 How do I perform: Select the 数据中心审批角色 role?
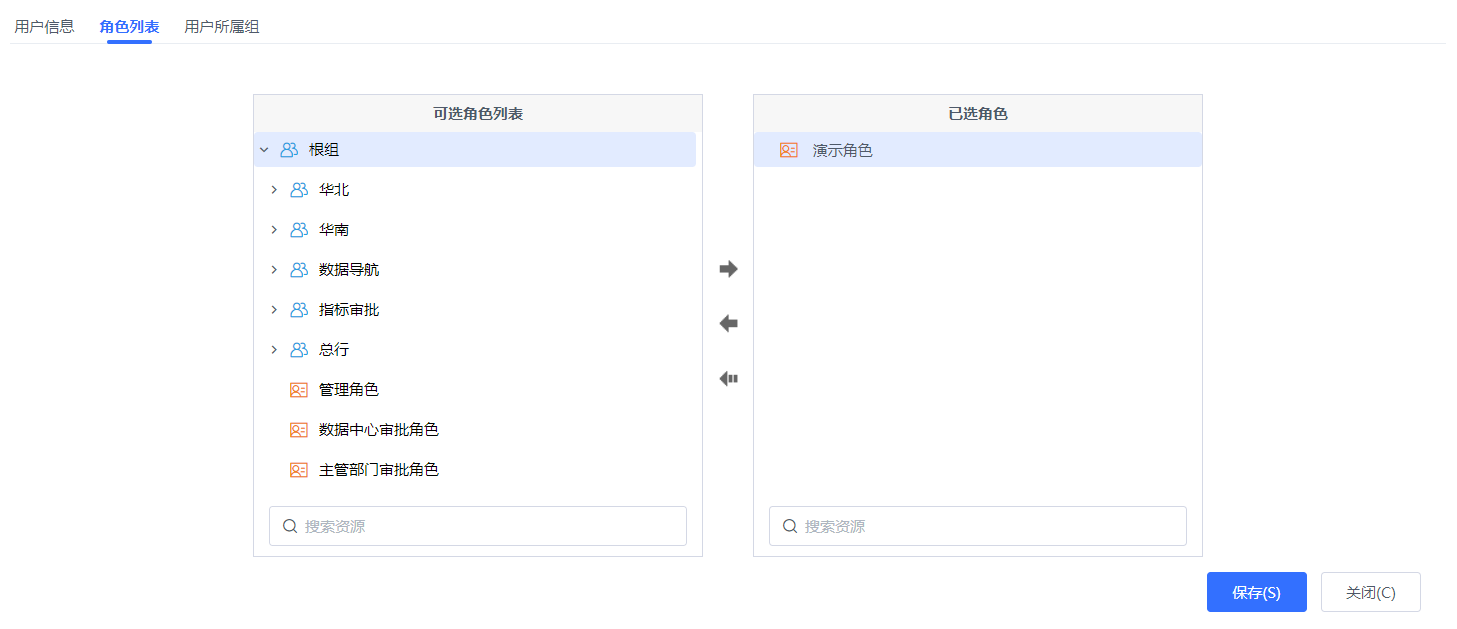coord(379,430)
